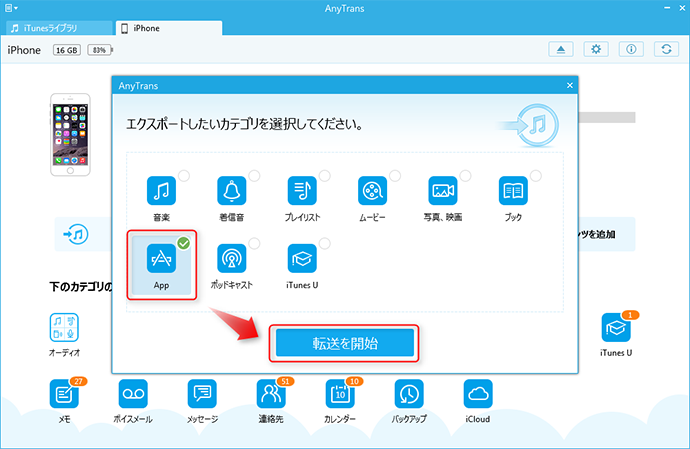This screenshot has width=690, height=449.
Task: Tick the 着信音 selection circle
Action: click(254, 176)
